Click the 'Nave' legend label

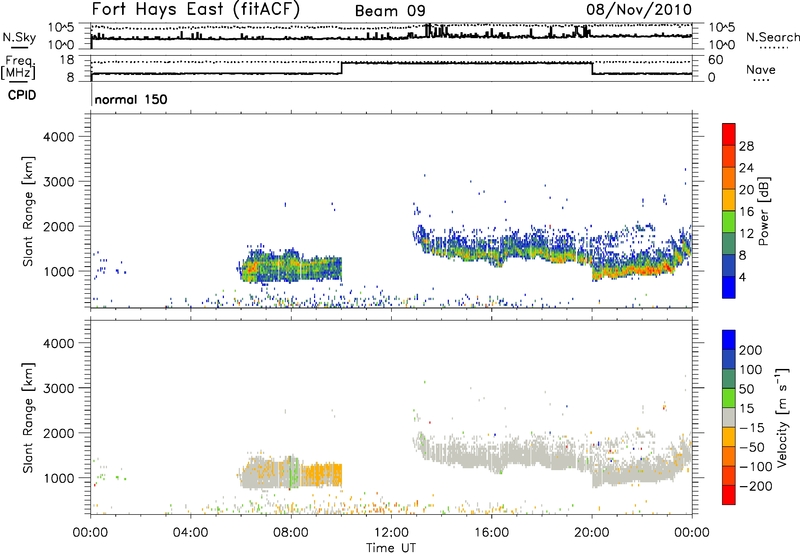coord(761,70)
